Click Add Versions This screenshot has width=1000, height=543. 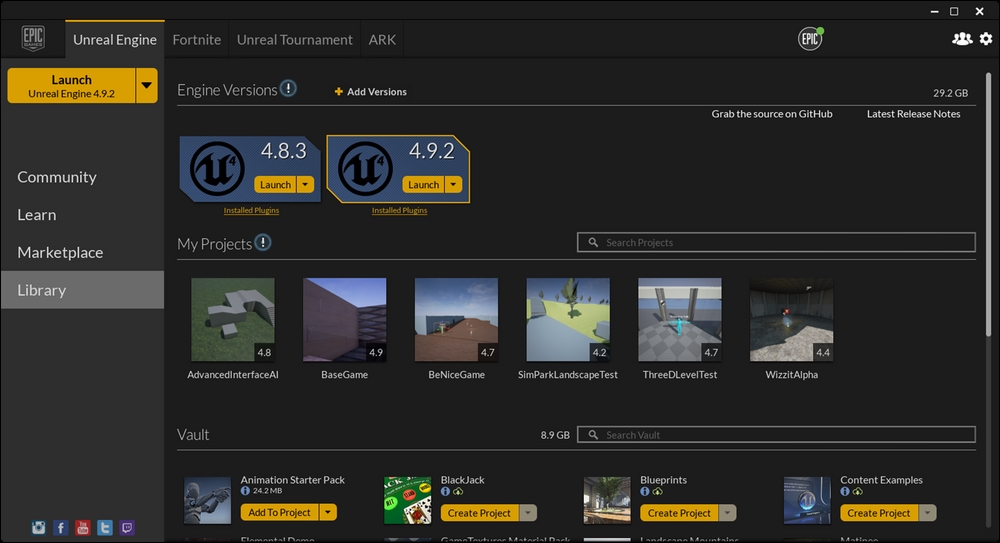(371, 92)
